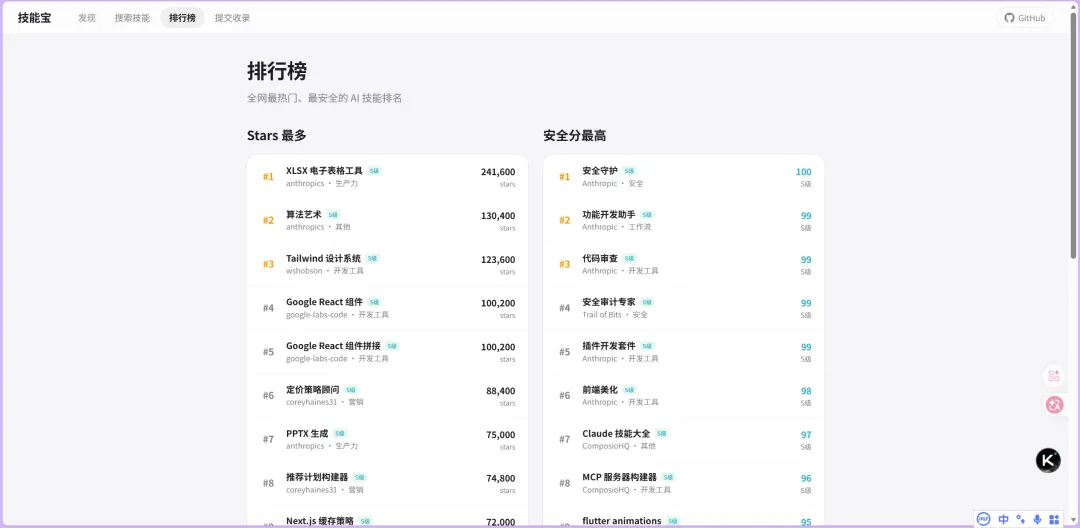Click the 241,600 stars count
This screenshot has height=528, width=1080.
click(498, 172)
